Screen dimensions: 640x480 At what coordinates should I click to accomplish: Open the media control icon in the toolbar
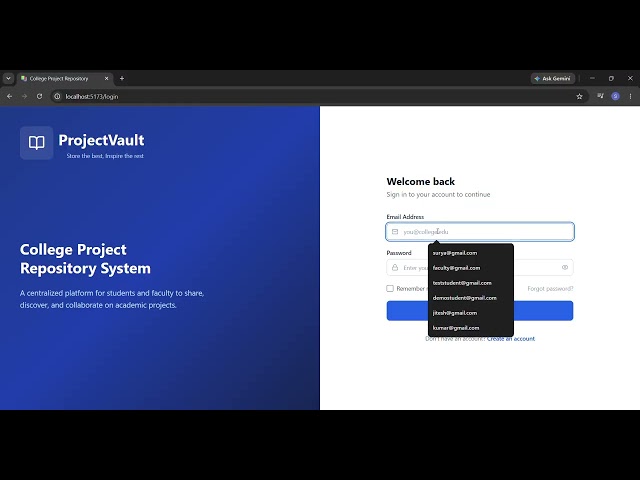click(600, 96)
